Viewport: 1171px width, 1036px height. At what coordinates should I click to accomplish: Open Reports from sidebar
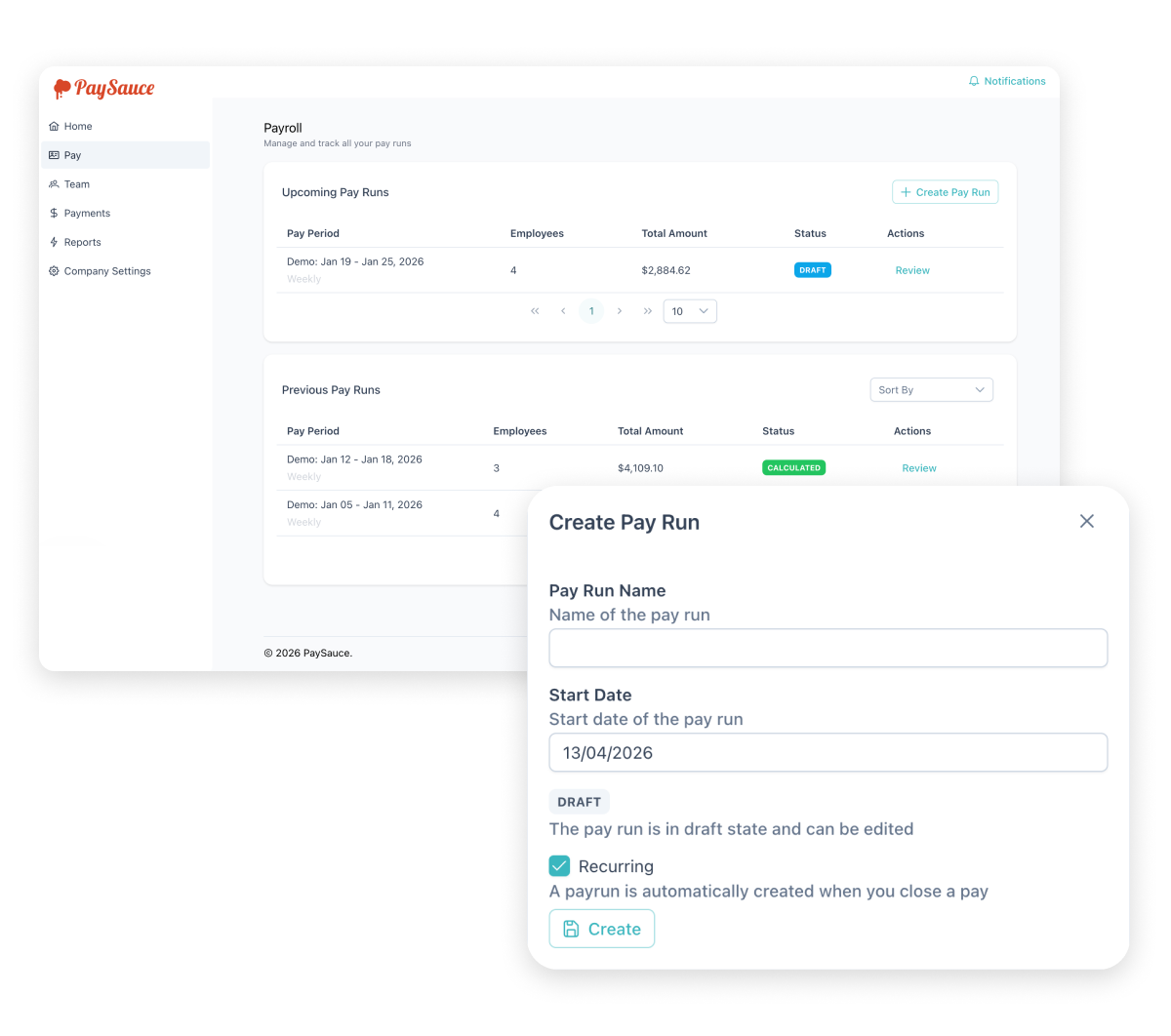pos(82,242)
